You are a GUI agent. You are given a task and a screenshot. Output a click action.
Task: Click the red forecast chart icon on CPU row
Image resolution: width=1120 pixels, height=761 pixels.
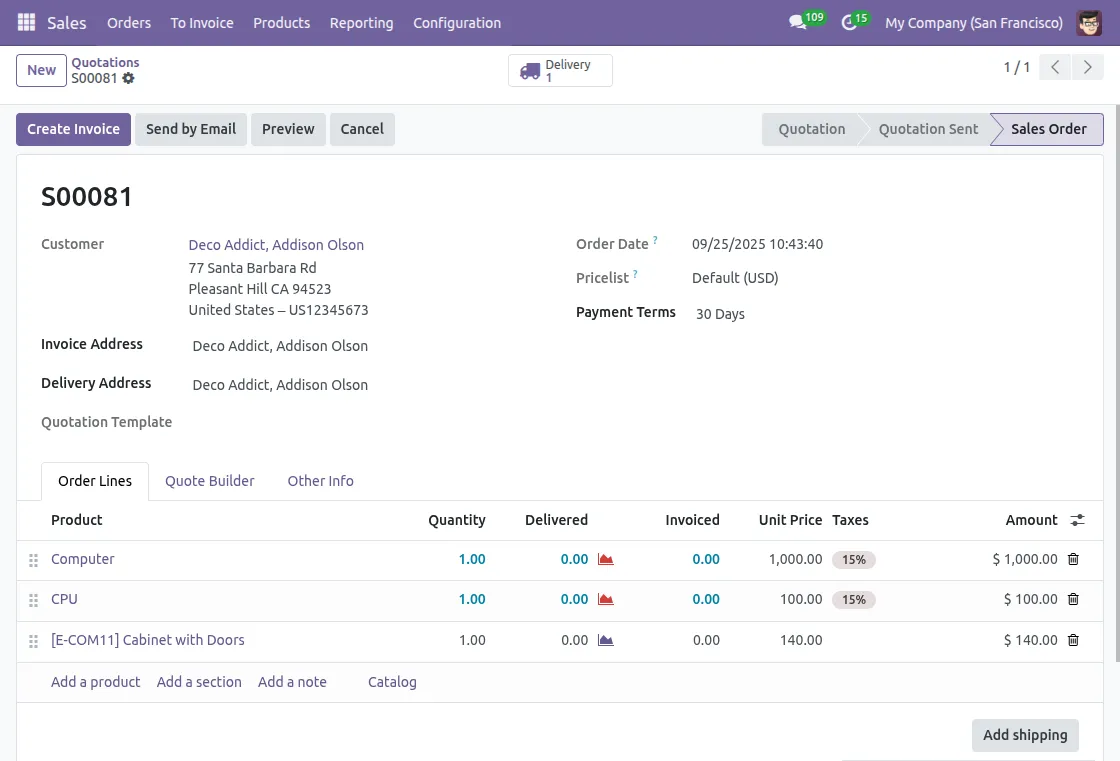(x=605, y=599)
